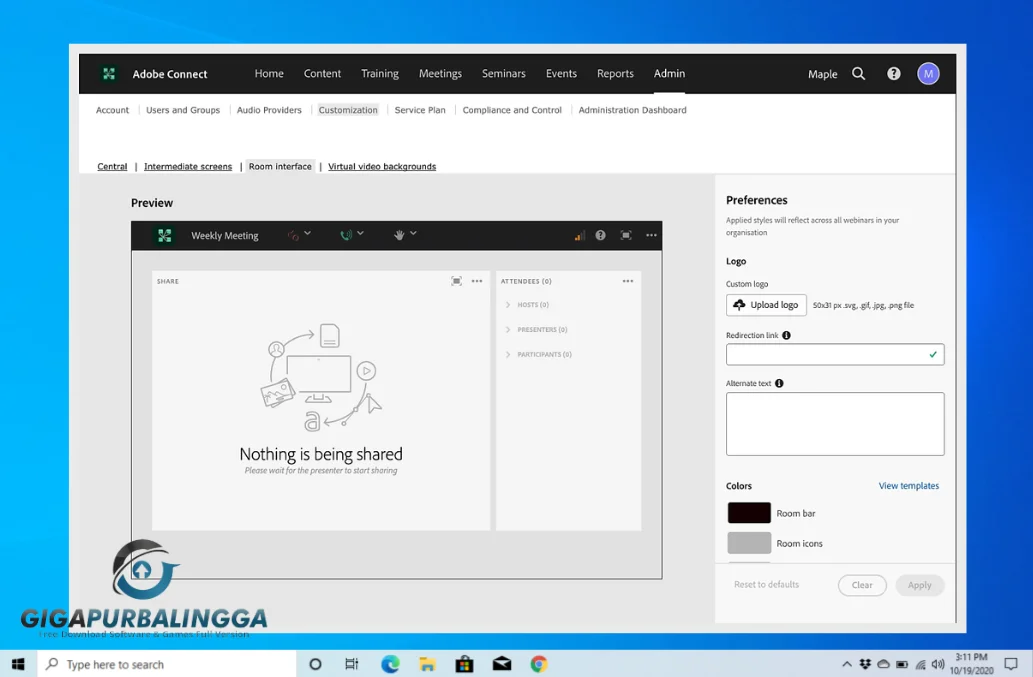Open Compliance and Control tab
The image size is (1033, 677).
click(x=512, y=110)
